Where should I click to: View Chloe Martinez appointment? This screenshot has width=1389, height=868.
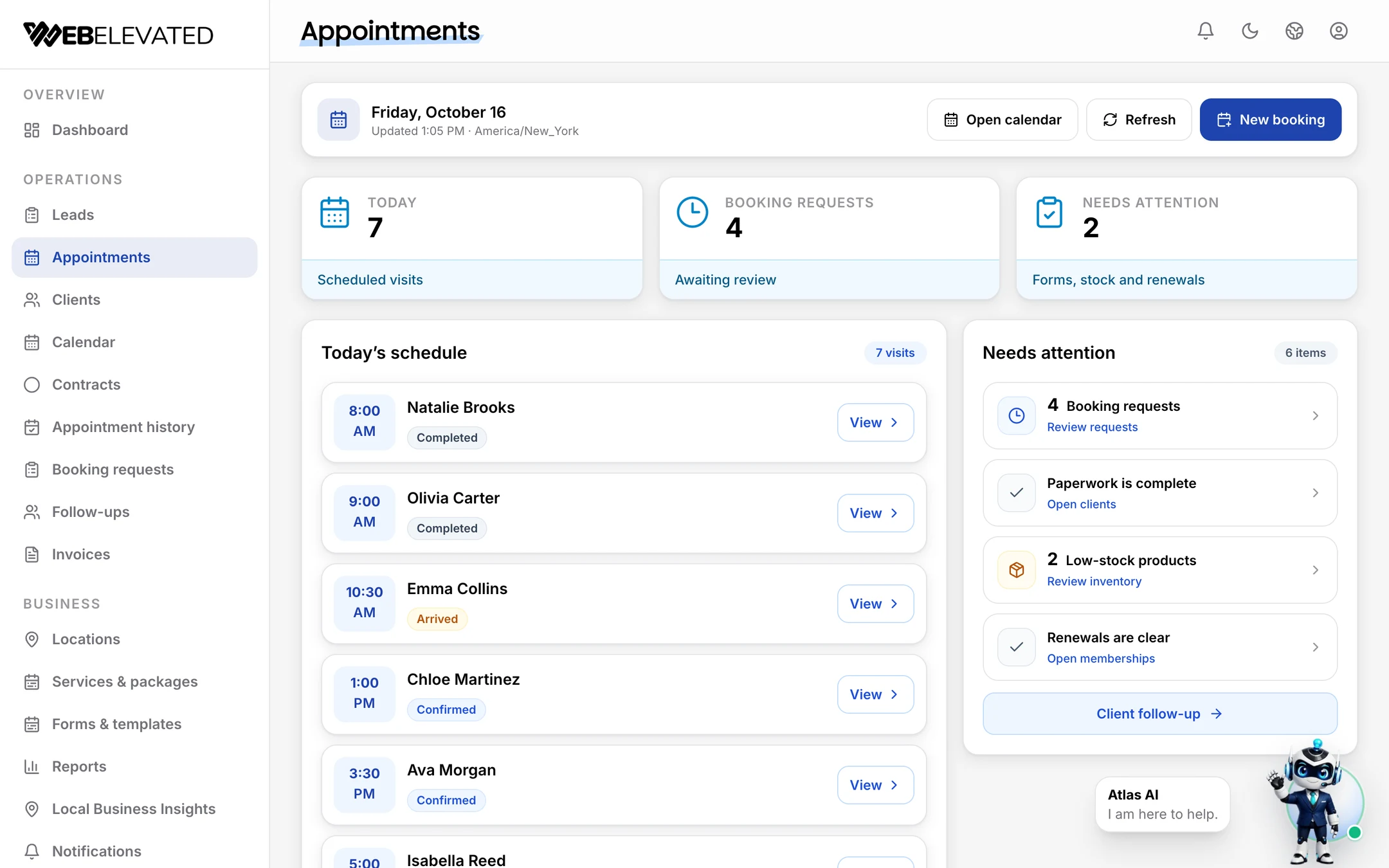click(875, 694)
